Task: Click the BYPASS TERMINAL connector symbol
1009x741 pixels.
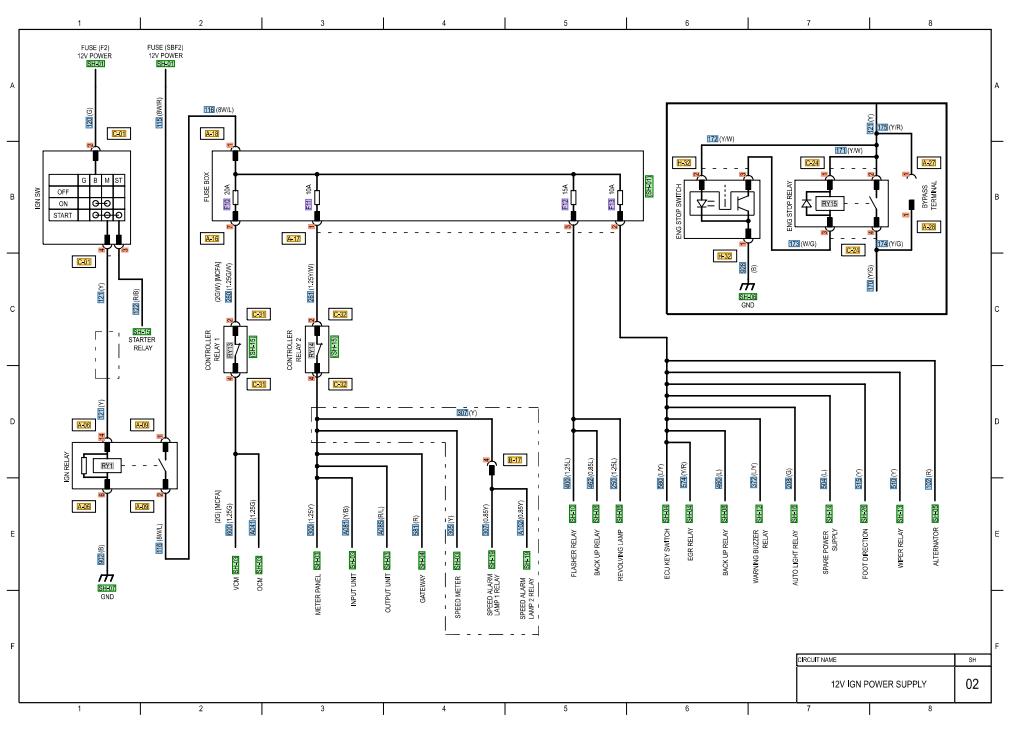Action: pyautogui.click(x=912, y=204)
